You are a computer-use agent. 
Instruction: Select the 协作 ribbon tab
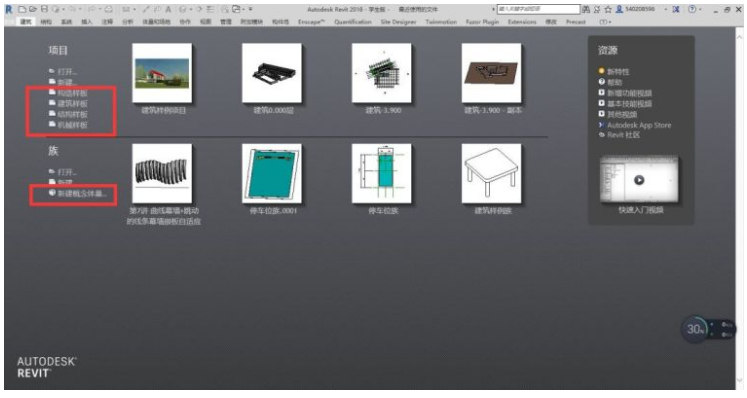(x=185, y=22)
